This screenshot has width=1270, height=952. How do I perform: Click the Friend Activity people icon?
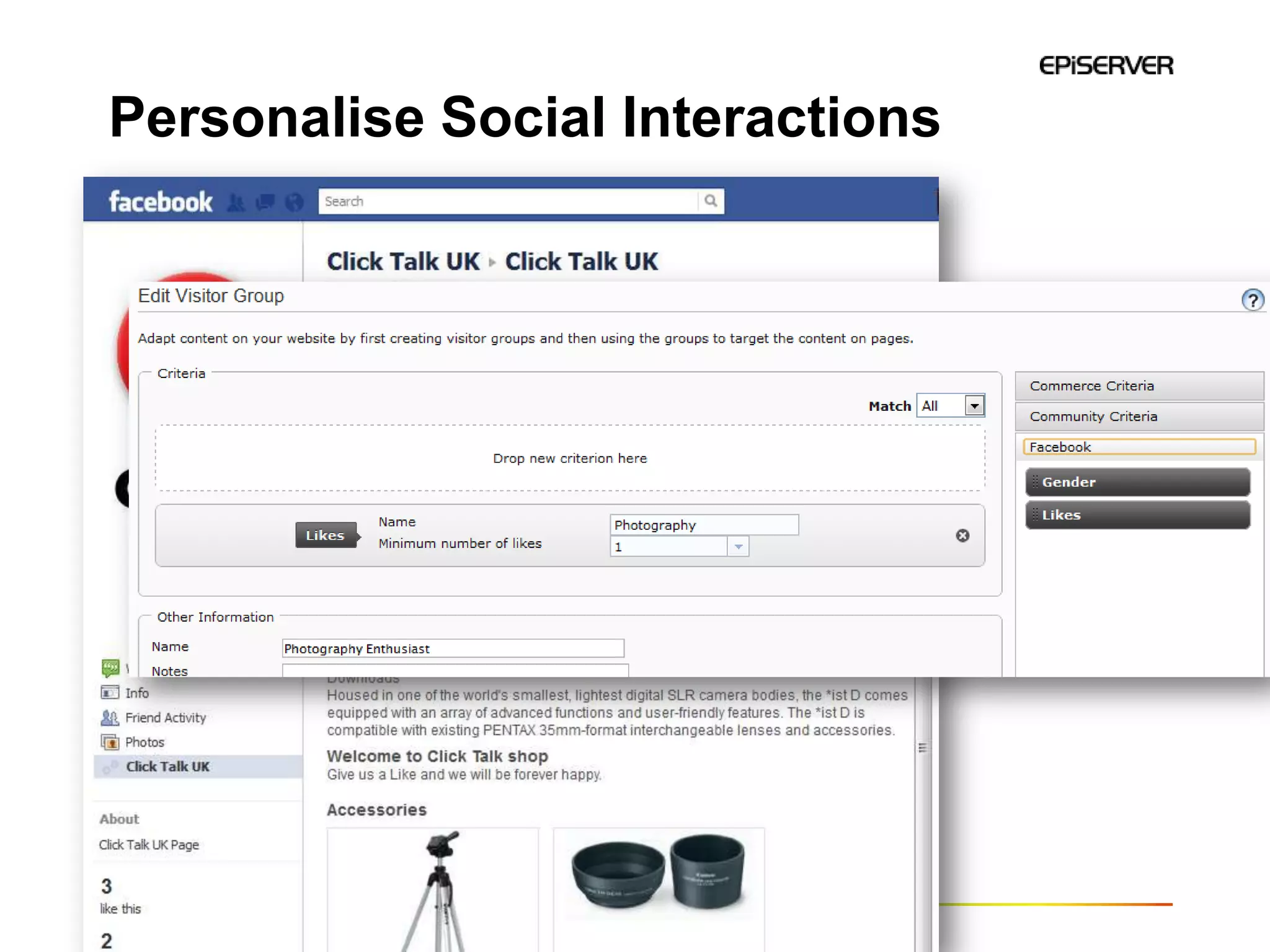[110, 718]
